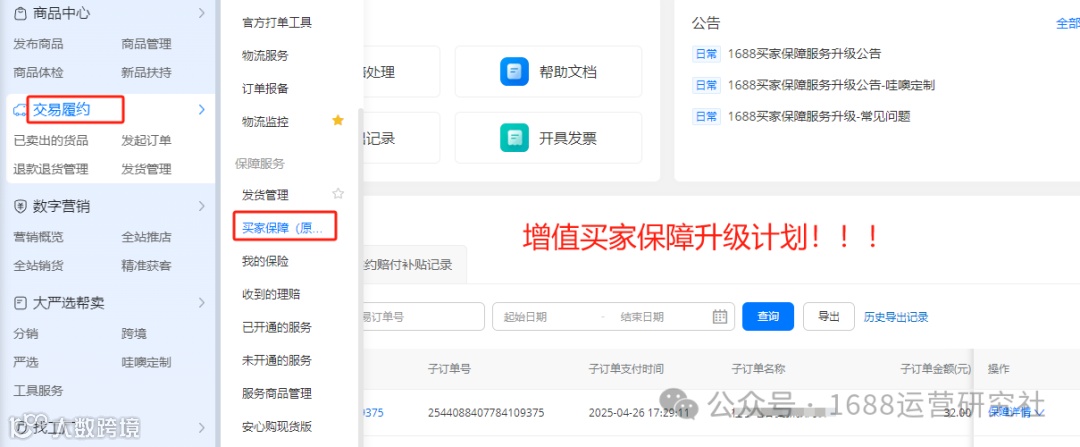Click the 订单号 search input field

pyautogui.click(x=422, y=317)
